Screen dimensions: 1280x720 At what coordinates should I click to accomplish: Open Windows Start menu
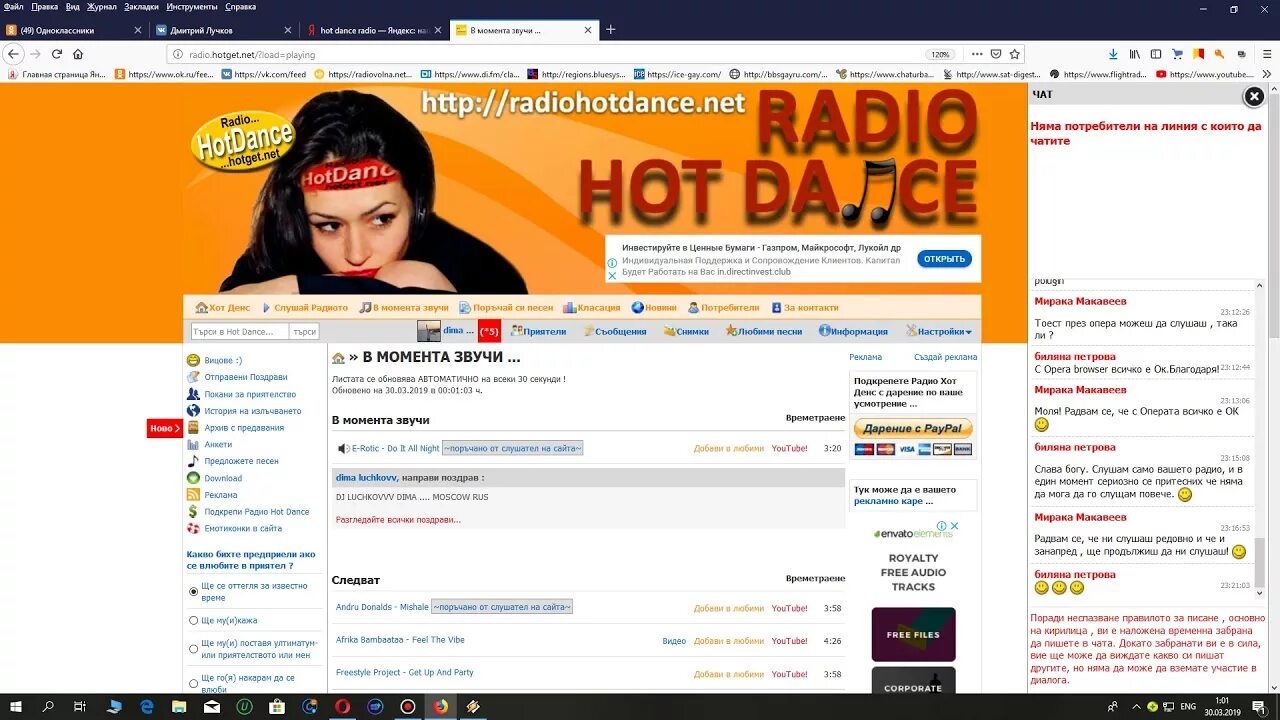[16, 706]
